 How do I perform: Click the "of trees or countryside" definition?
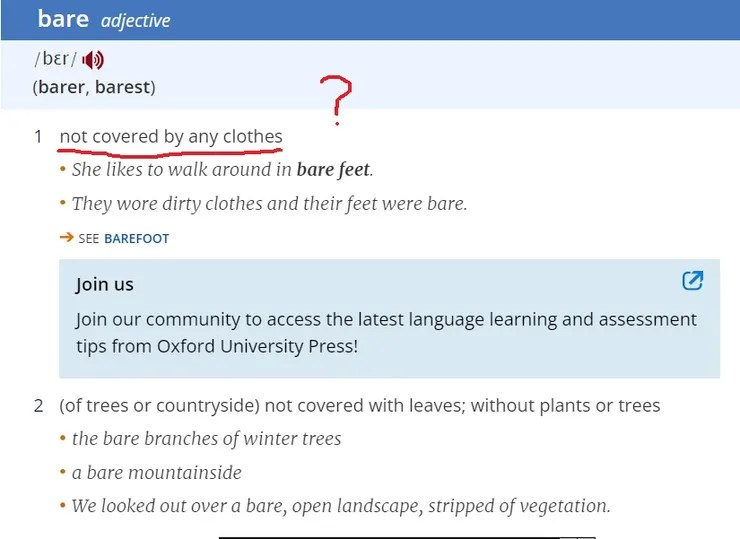point(360,406)
